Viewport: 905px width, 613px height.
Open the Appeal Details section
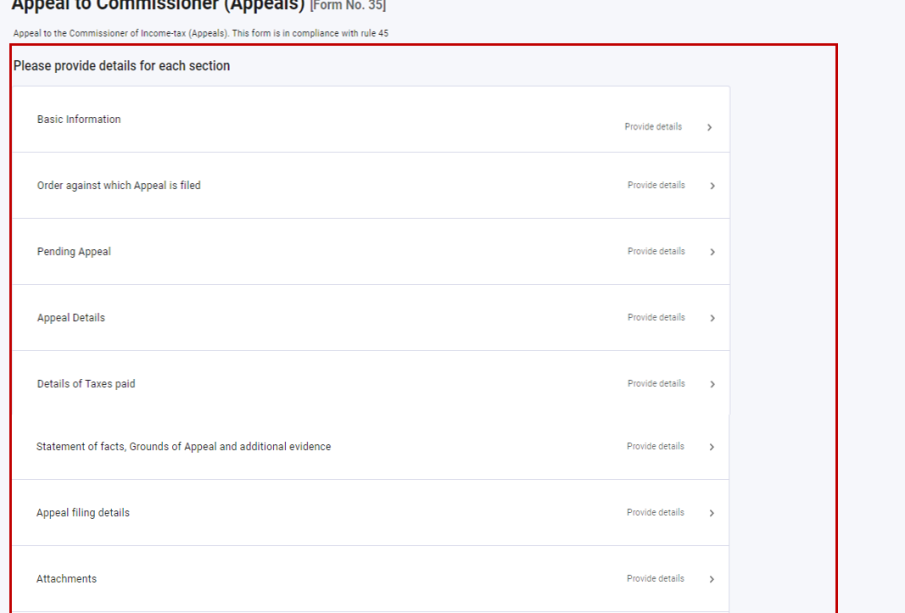pos(371,317)
